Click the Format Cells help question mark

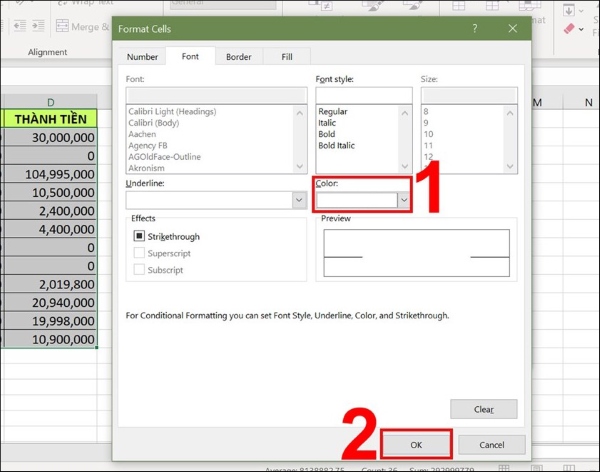(474, 29)
